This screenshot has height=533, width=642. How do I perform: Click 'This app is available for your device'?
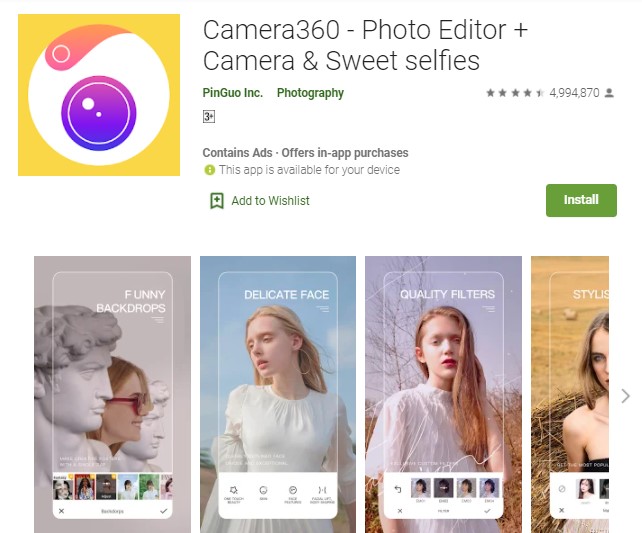309,170
